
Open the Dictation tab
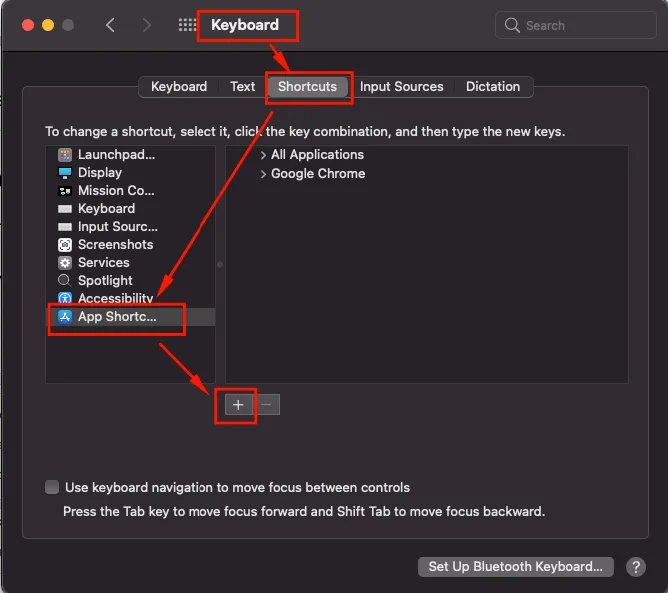(x=493, y=86)
